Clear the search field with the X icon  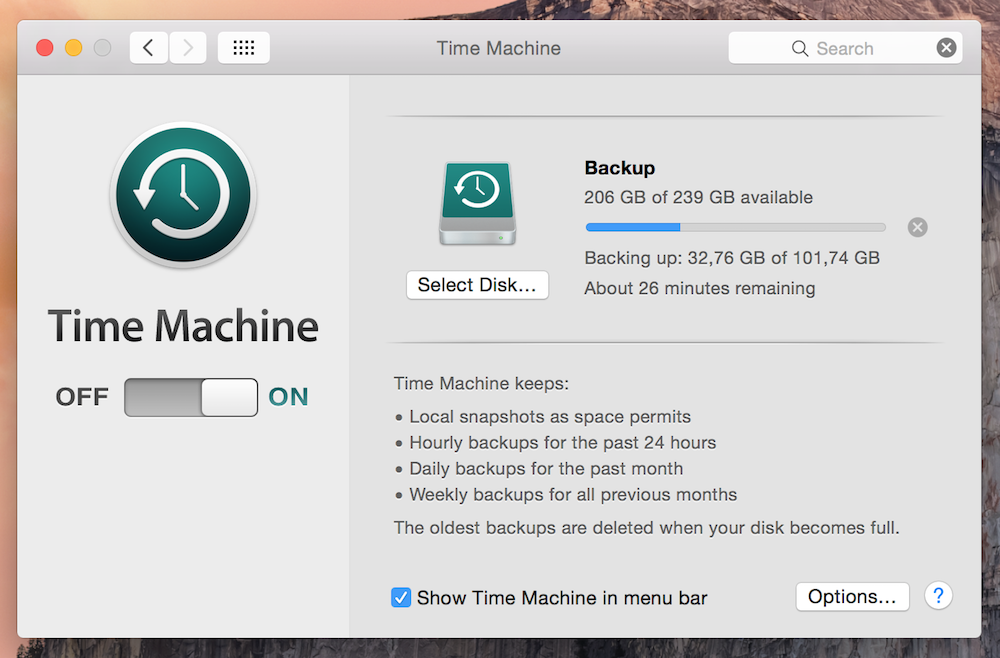[946, 48]
